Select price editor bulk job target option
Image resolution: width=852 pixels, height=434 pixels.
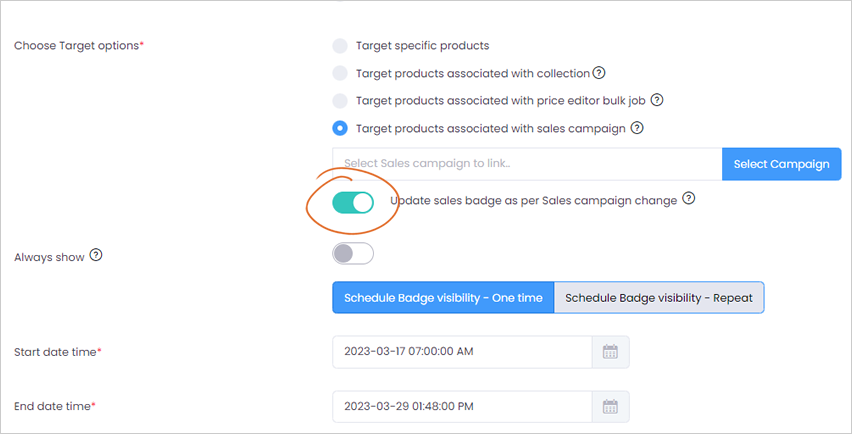(340, 101)
